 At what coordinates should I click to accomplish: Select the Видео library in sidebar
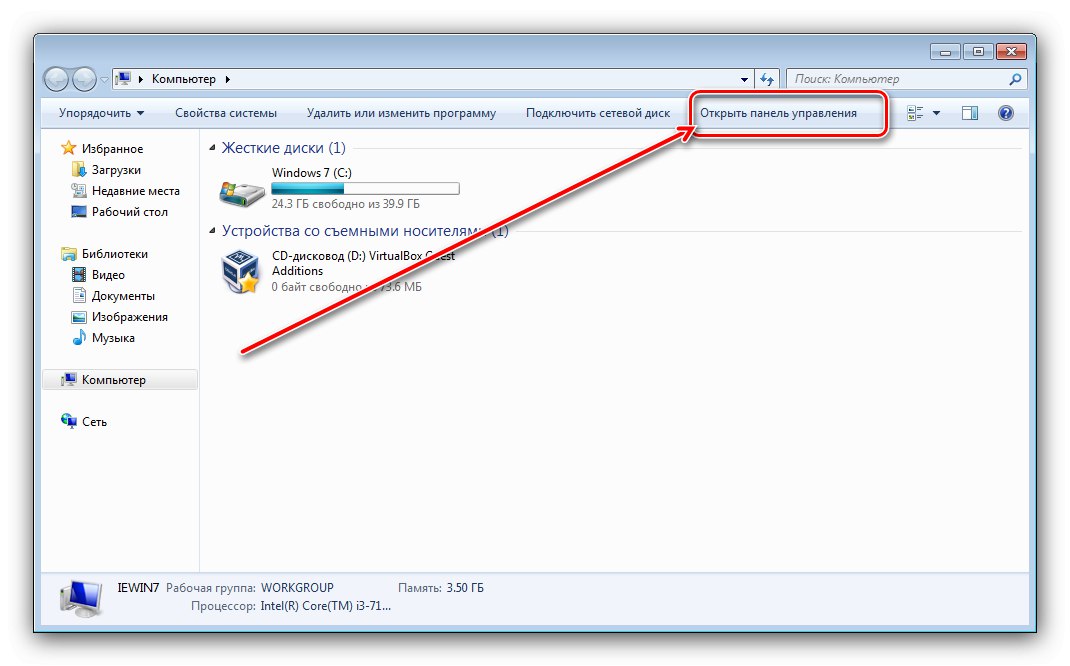105,274
